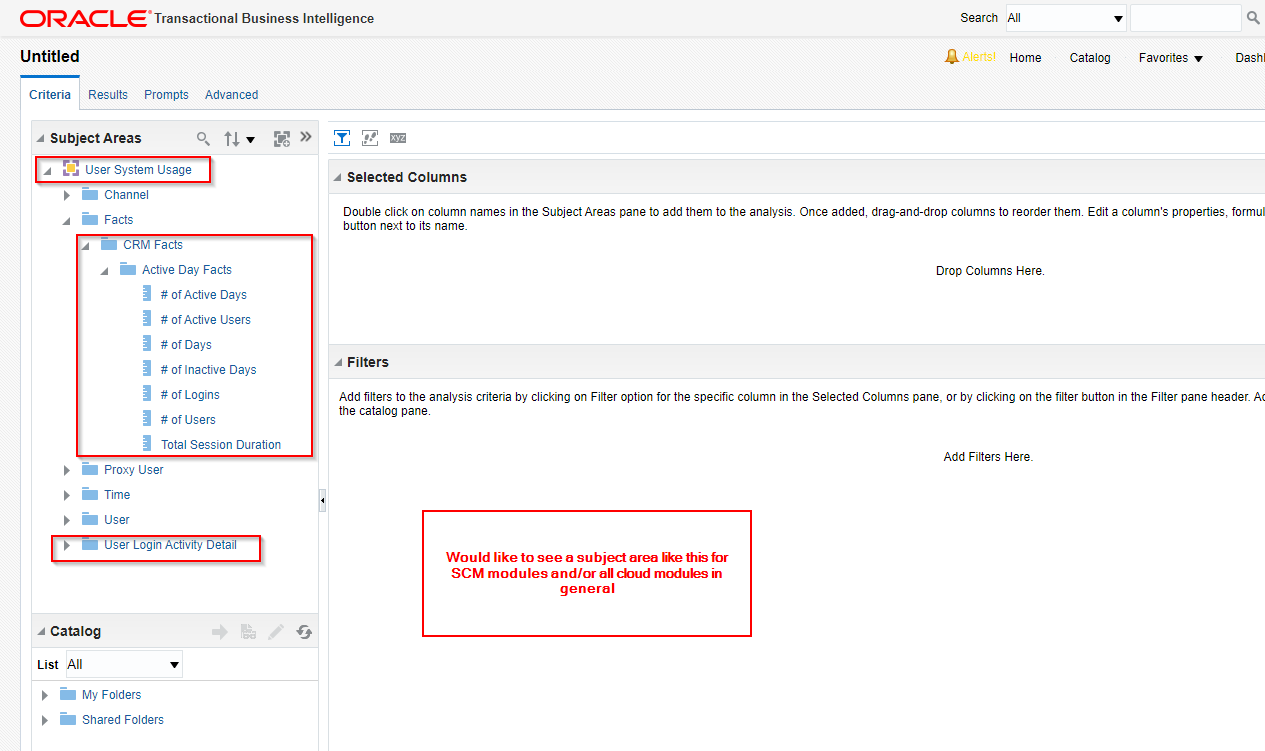The width and height of the screenshot is (1265, 751).
Task: Click the add subject areas icon
Action: pyautogui.click(x=282, y=139)
